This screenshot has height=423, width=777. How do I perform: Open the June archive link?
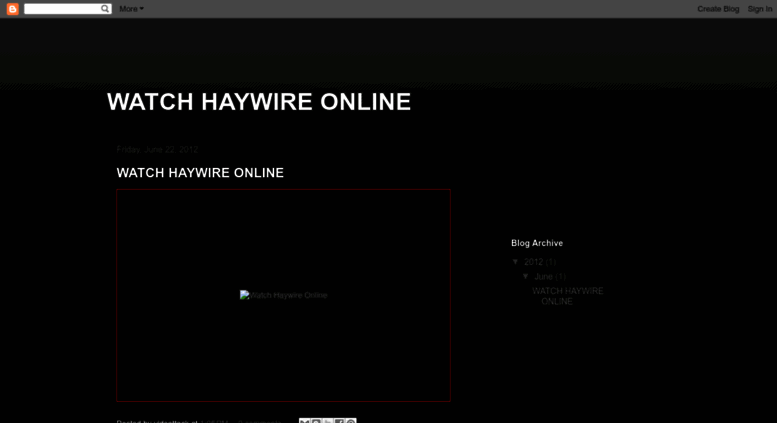(543, 277)
